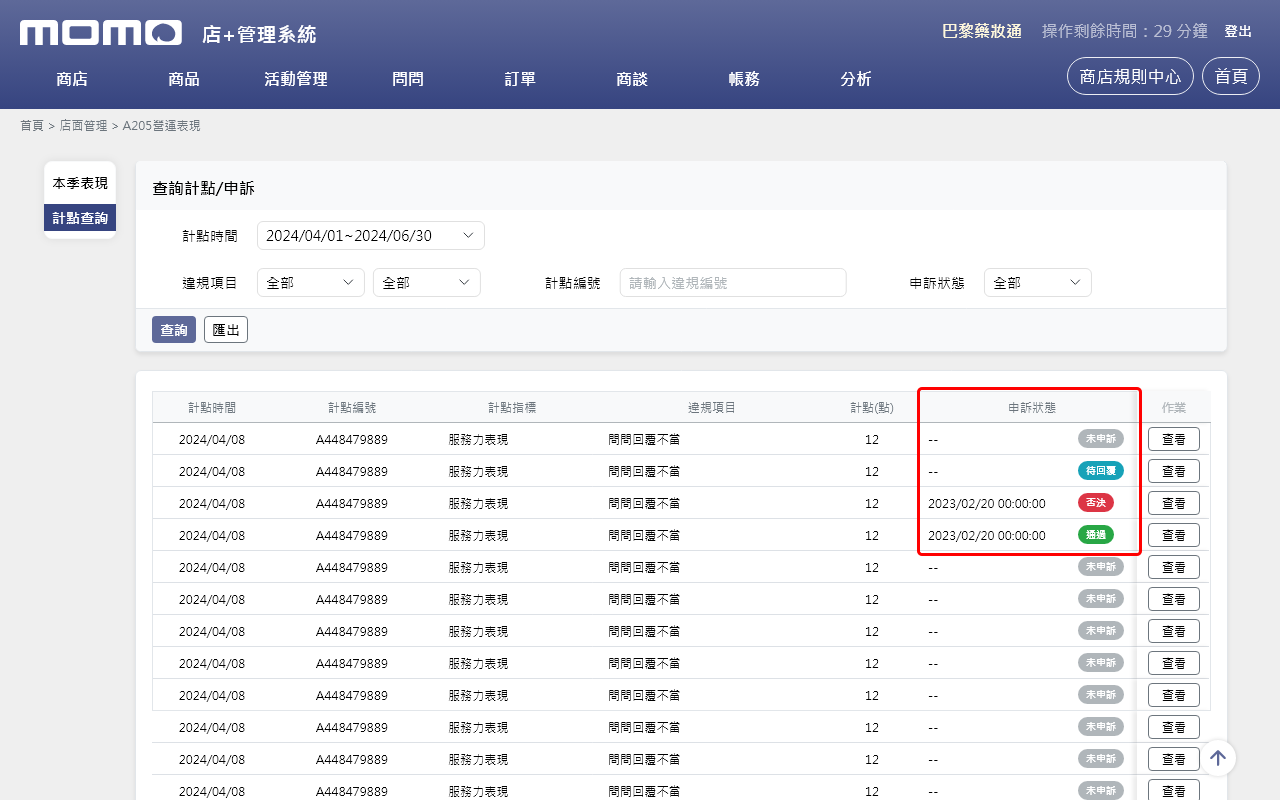
Task: Open the 分析 menu
Action: click(856, 79)
